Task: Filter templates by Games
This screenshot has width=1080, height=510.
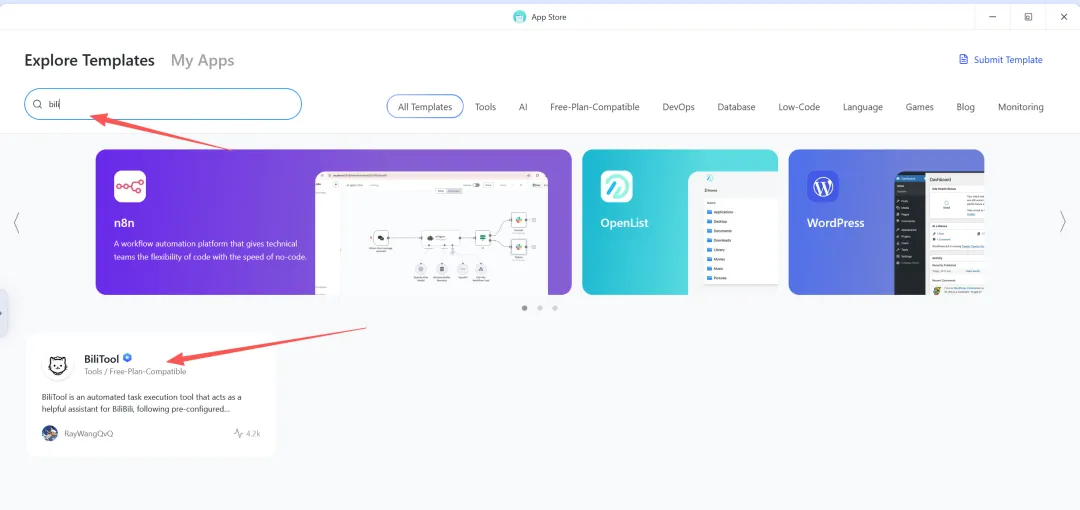Action: click(x=920, y=107)
